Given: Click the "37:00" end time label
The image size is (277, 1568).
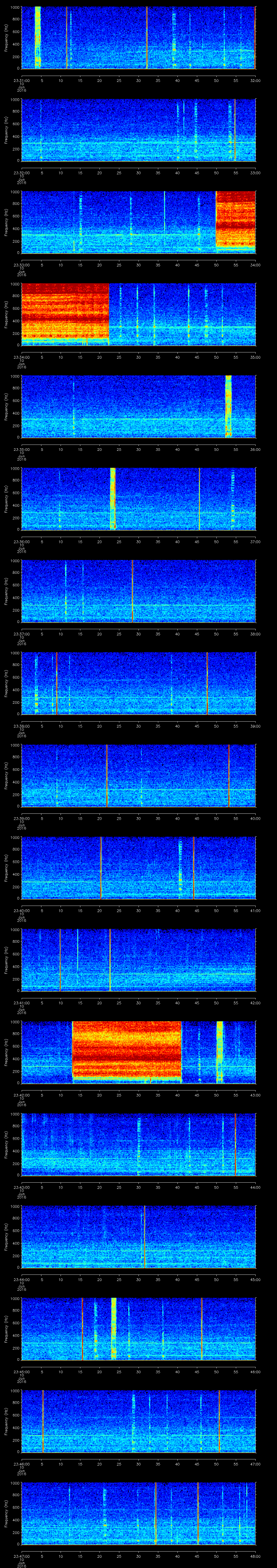Looking at the screenshot, I should [x=255, y=542].
